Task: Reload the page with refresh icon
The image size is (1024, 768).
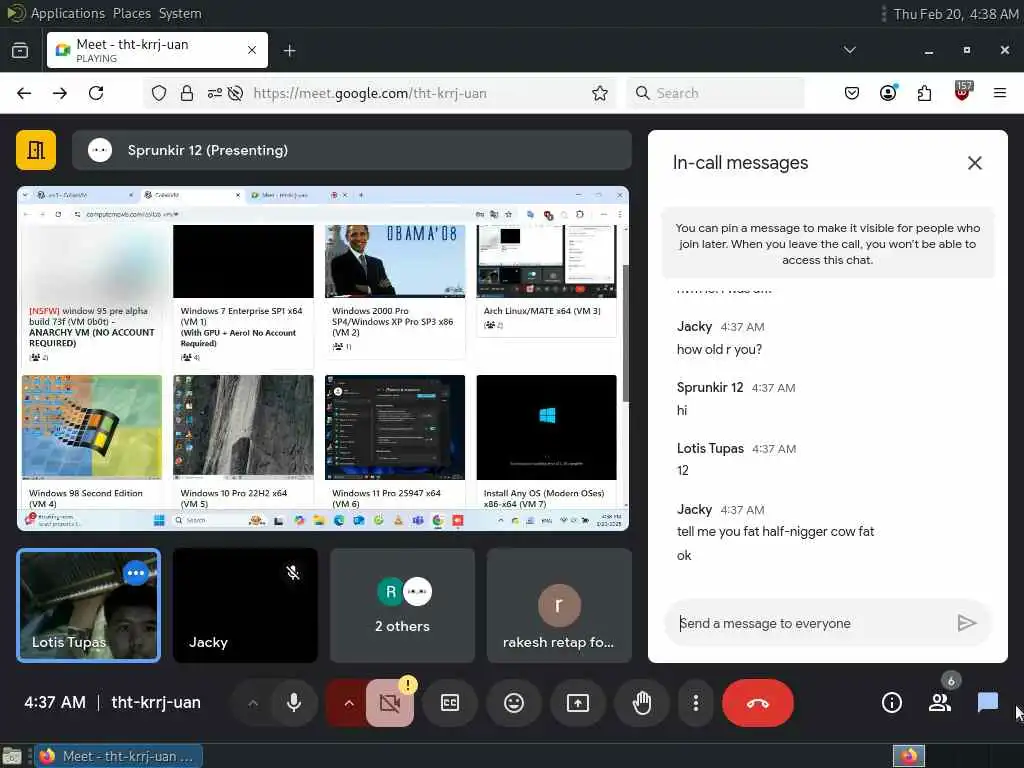Action: [x=96, y=93]
